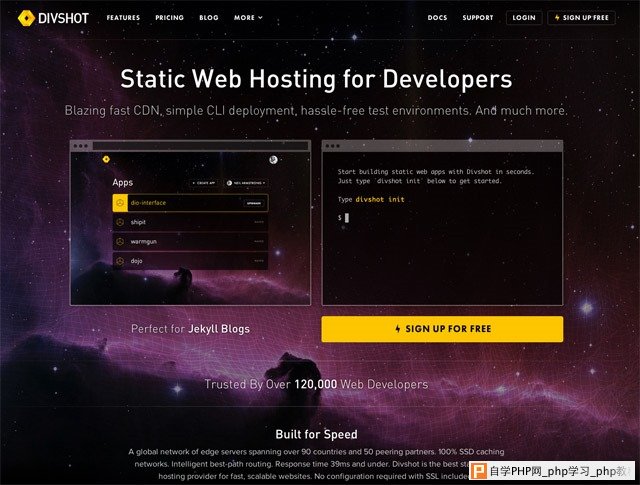This screenshot has width=640, height=485.
Task: Open the Pricing page
Action: [169, 18]
